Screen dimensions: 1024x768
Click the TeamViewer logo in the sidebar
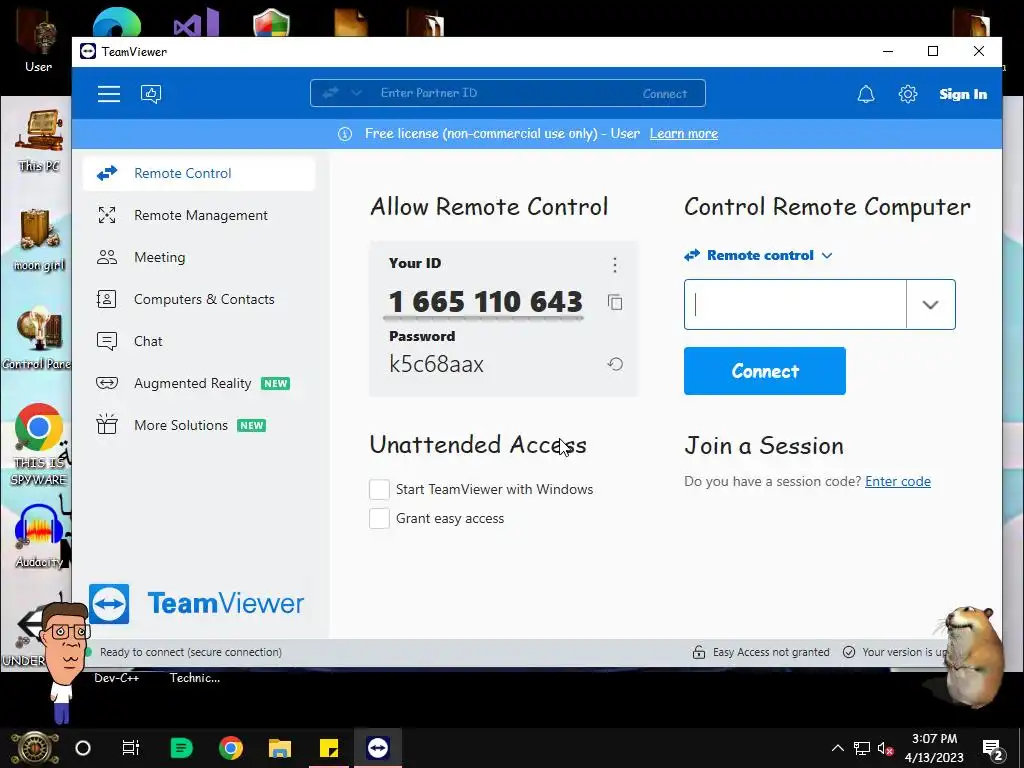click(197, 603)
